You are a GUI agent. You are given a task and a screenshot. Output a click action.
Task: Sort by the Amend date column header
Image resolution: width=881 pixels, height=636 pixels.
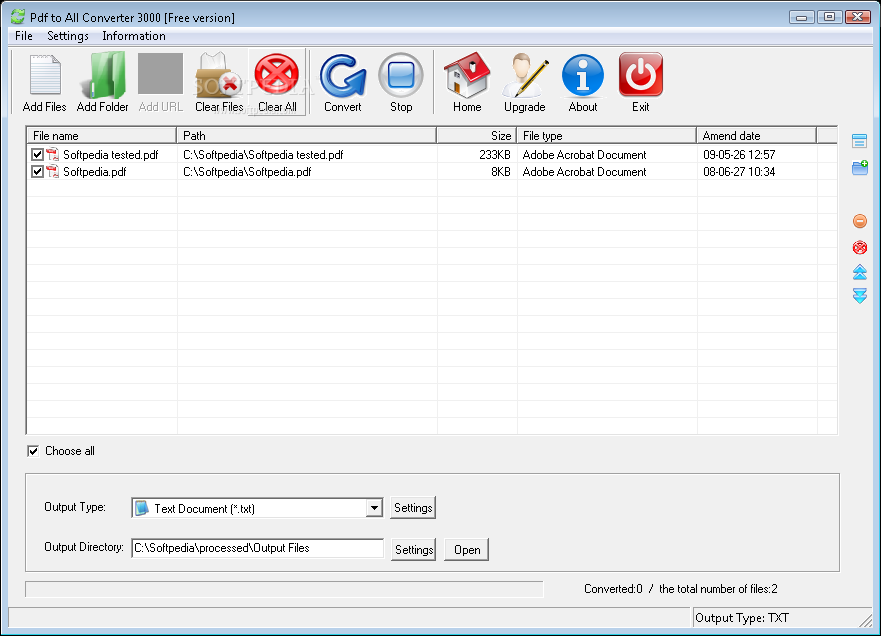click(x=756, y=135)
